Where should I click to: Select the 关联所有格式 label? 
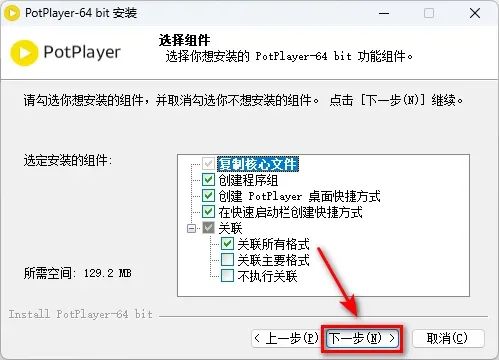pyautogui.click(x=273, y=244)
